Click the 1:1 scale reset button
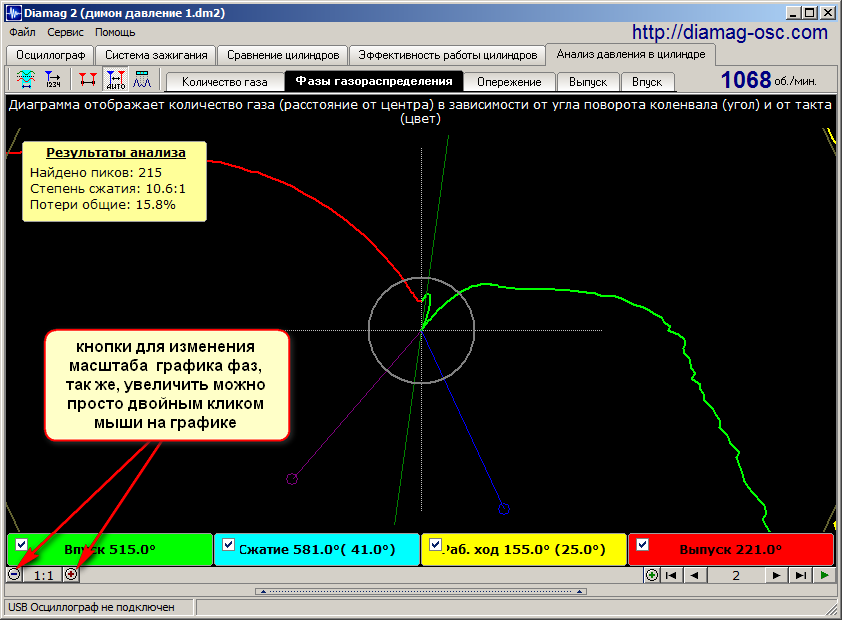 (x=43, y=575)
